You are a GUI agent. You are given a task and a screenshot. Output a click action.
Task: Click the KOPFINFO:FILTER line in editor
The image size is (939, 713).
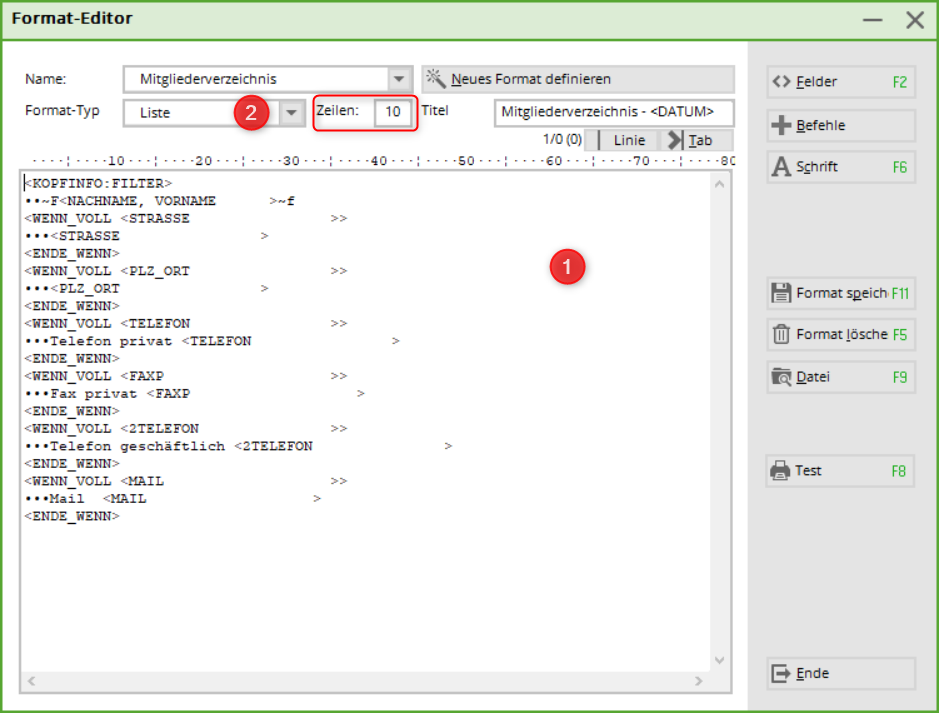[x=99, y=184]
